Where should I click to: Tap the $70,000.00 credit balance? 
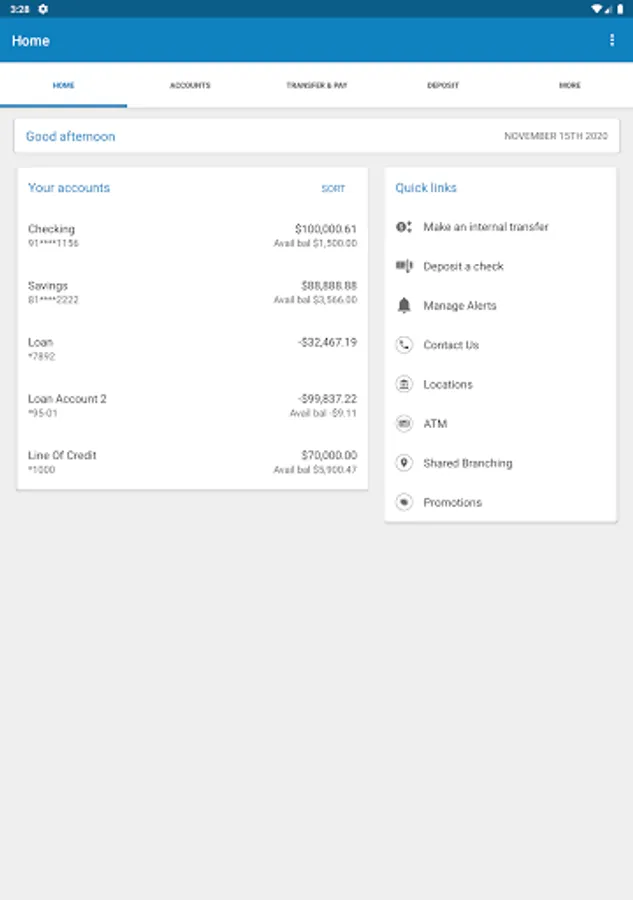329,455
